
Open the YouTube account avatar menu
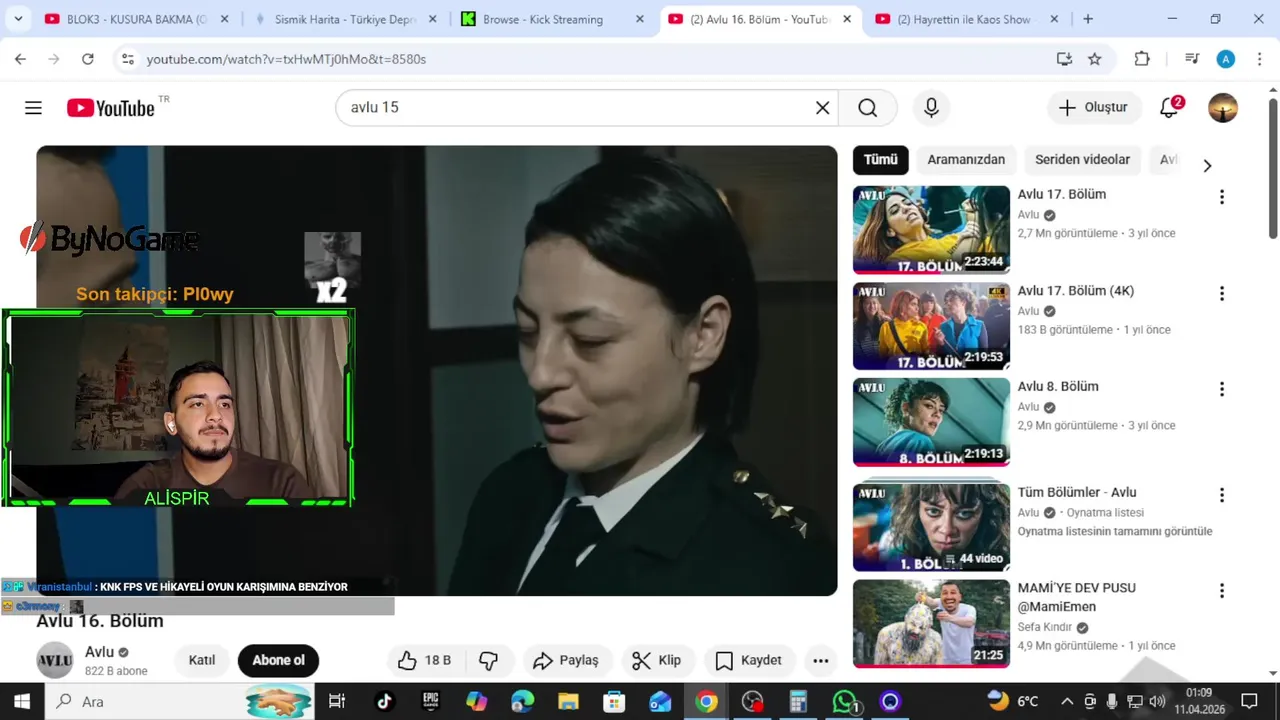(1223, 108)
